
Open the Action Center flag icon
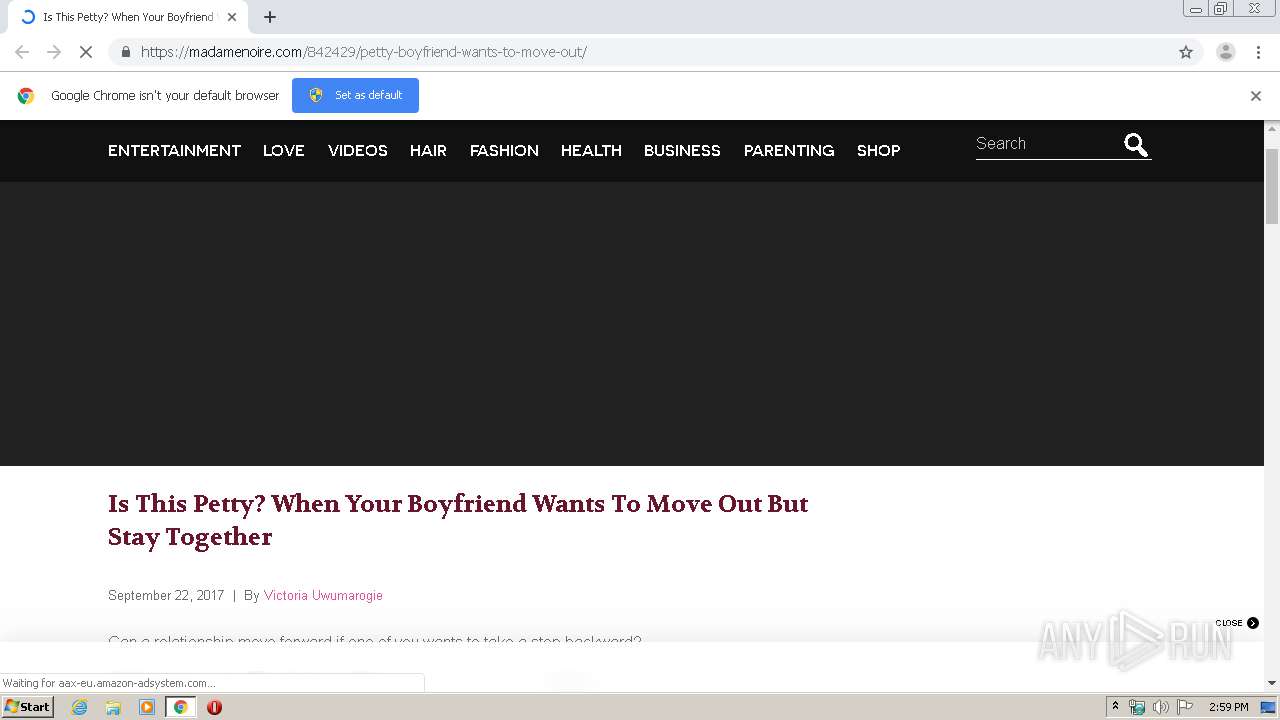click(1185, 707)
